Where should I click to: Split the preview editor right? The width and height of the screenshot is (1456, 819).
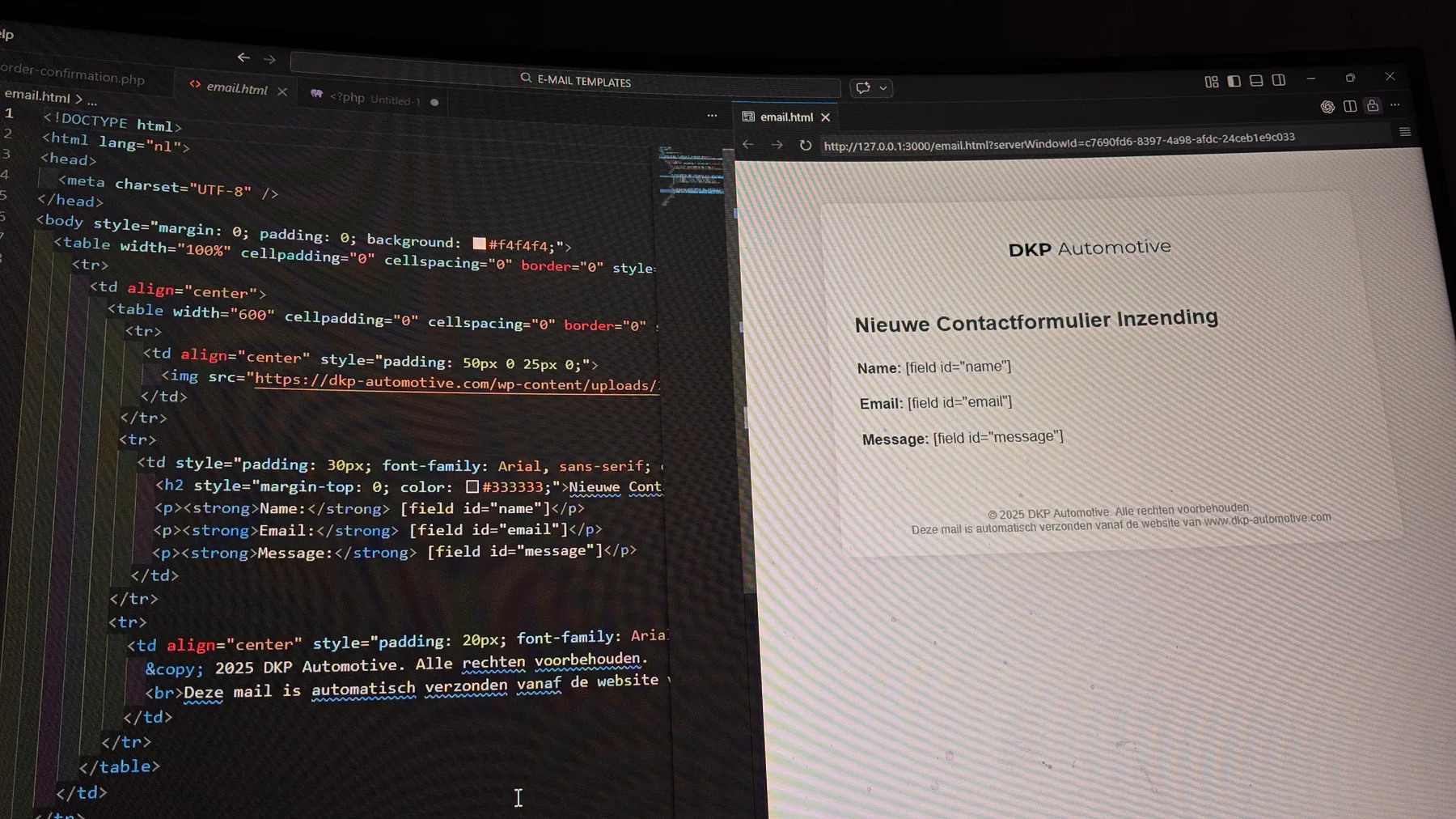pyautogui.click(x=1350, y=106)
